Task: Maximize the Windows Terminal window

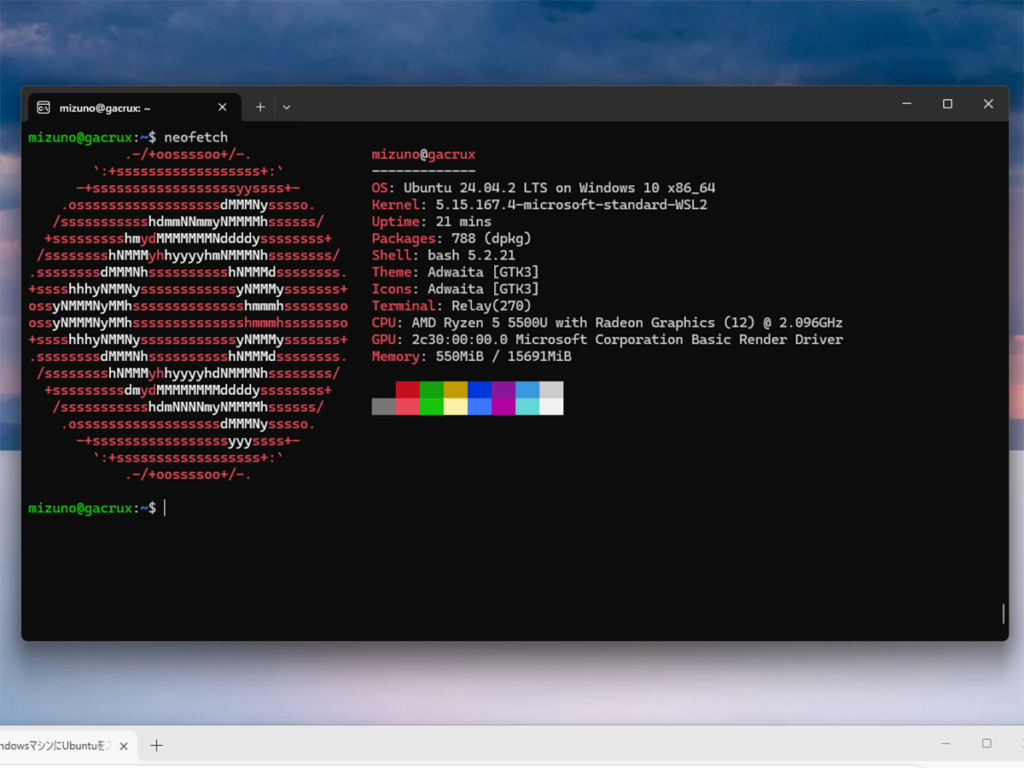Action: (947, 103)
